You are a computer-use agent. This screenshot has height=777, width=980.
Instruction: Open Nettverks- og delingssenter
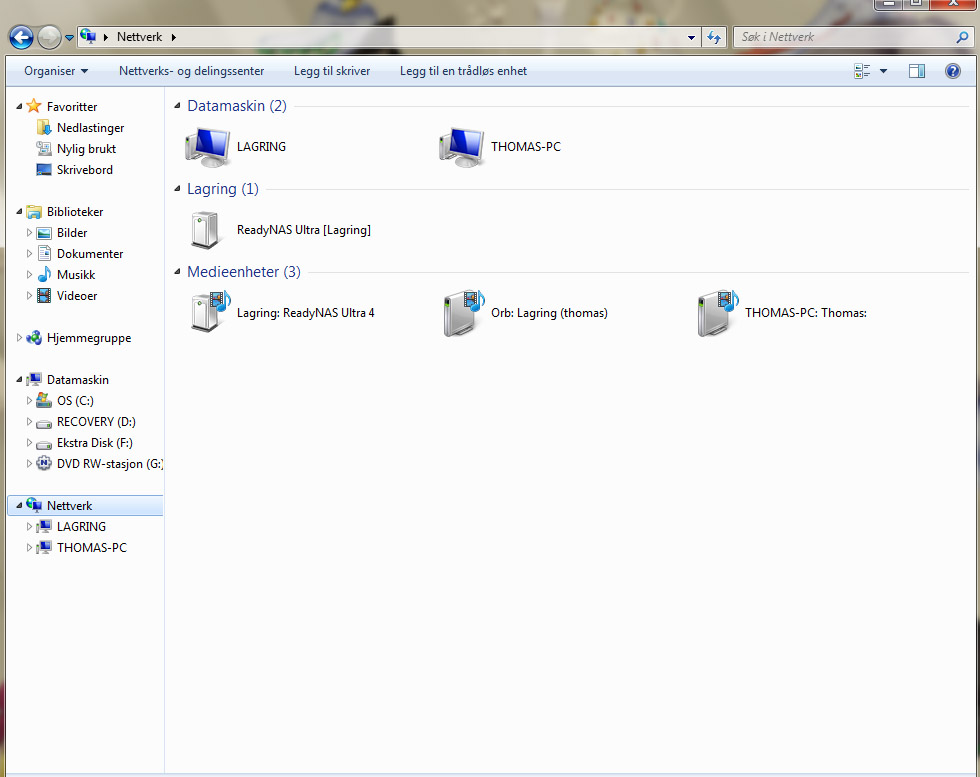click(x=191, y=71)
